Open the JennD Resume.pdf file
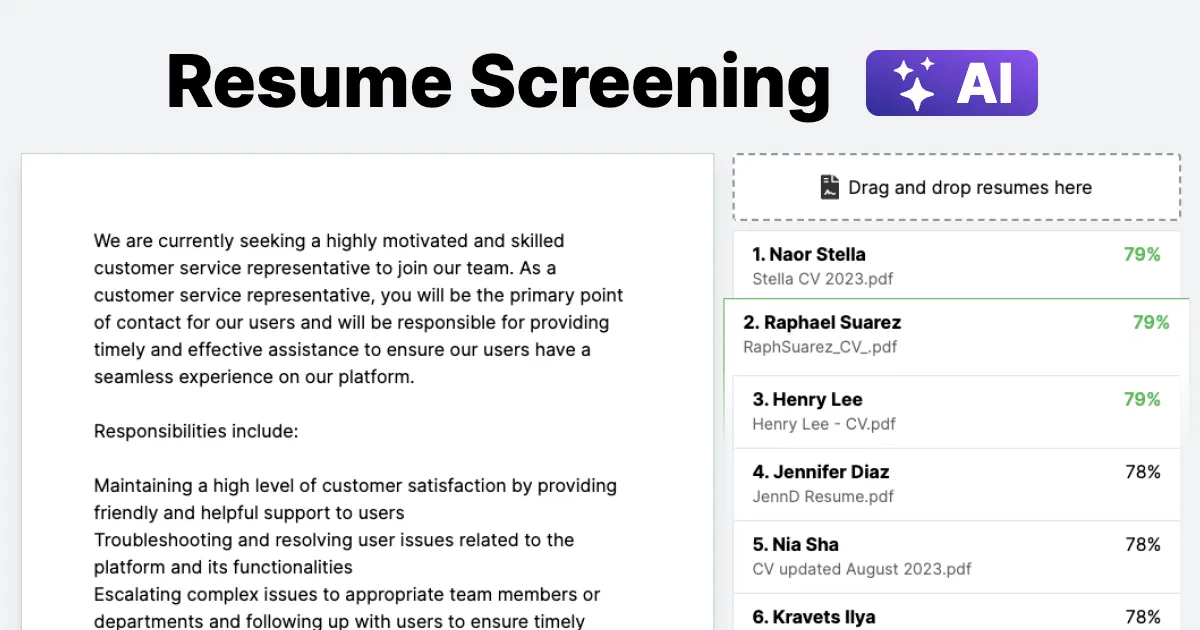Image resolution: width=1200 pixels, height=630 pixels. 822,496
